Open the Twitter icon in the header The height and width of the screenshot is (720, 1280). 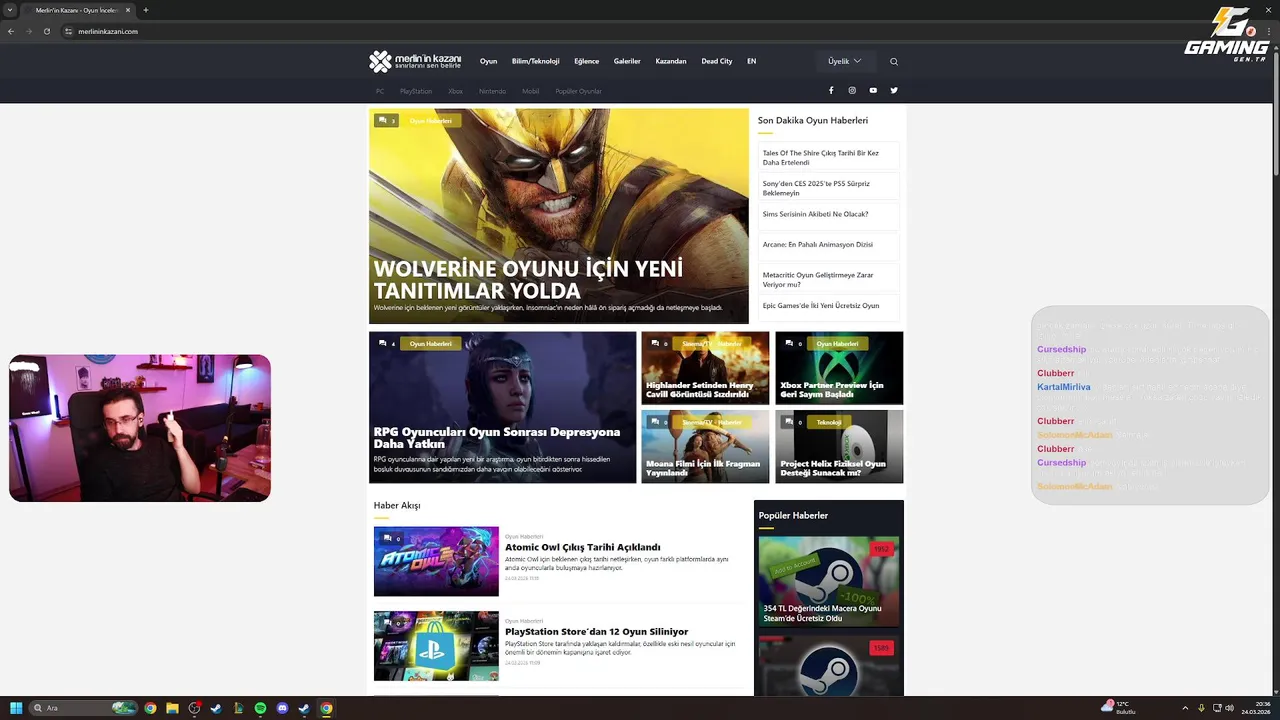(x=894, y=90)
